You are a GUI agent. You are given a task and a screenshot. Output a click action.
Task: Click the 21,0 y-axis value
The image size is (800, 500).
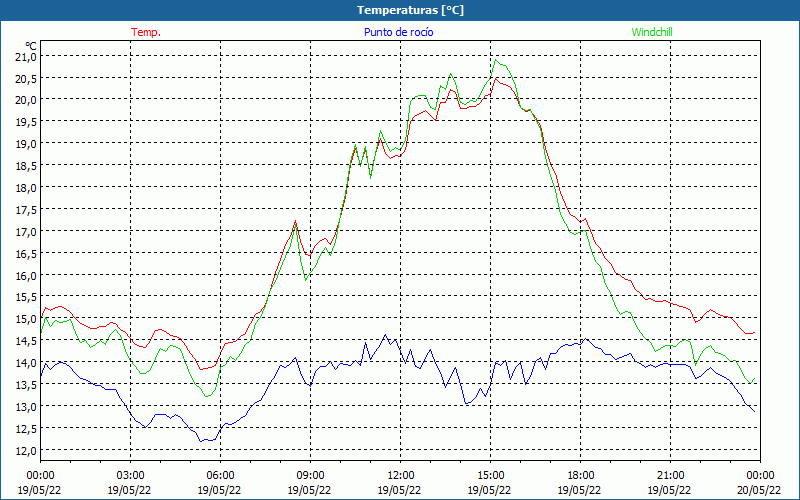(x=26, y=57)
